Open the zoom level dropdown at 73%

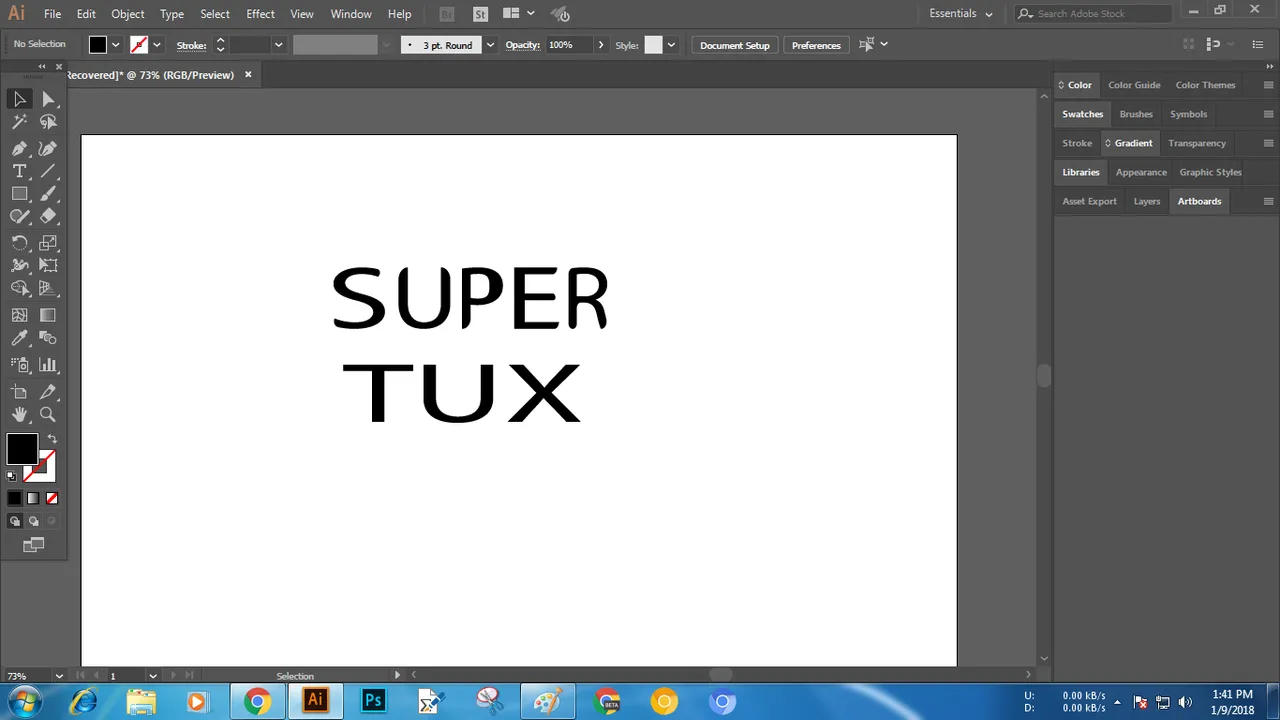(x=59, y=676)
